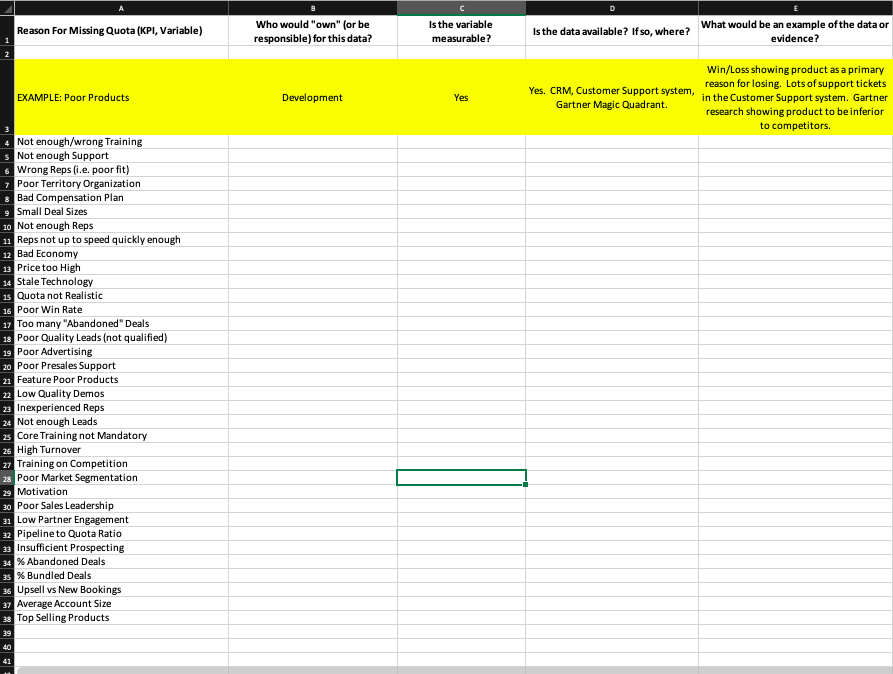Click 'Wrong Reps (i.e. poor fit)' cell

[x=121, y=170]
